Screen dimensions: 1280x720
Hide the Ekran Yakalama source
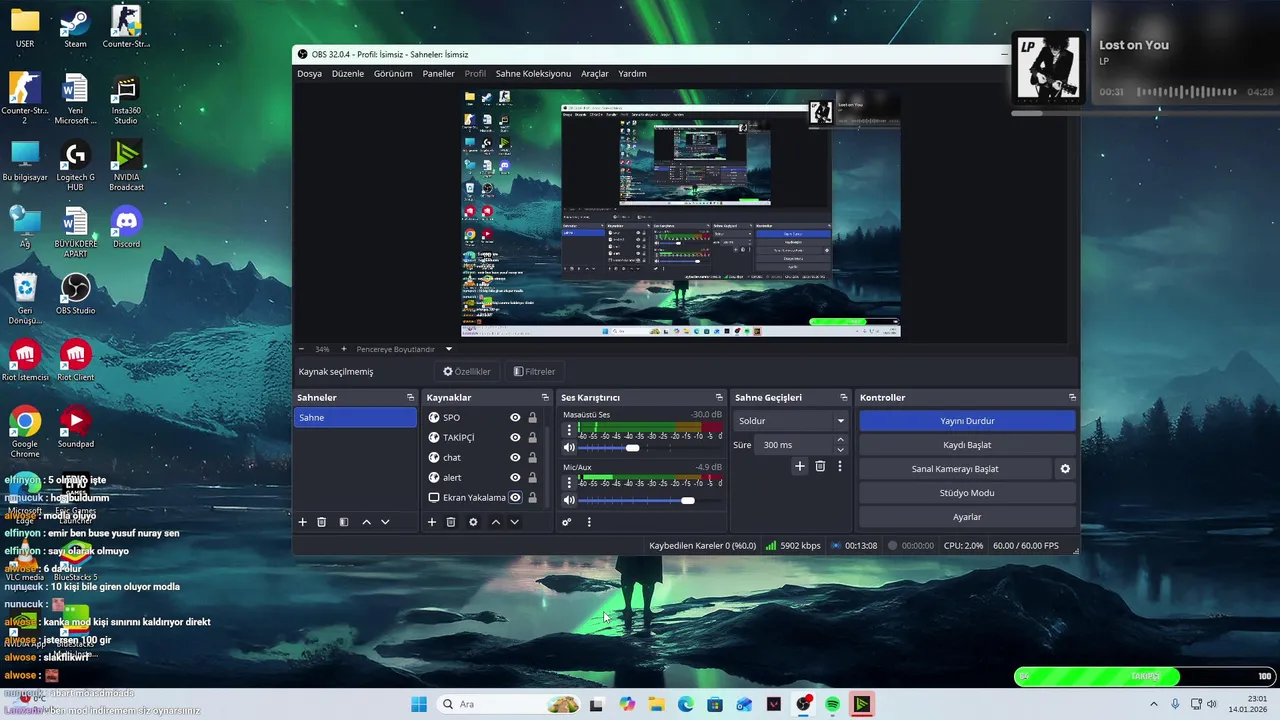tap(515, 498)
